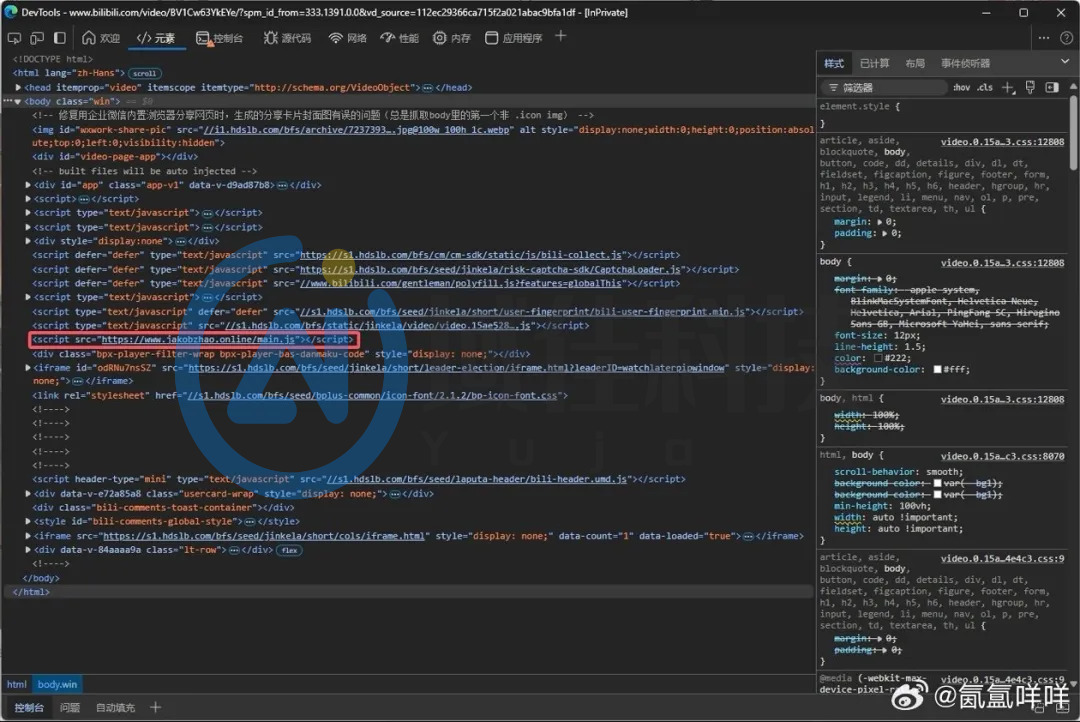Switch to the 网络 (Network) tab

coord(348,38)
